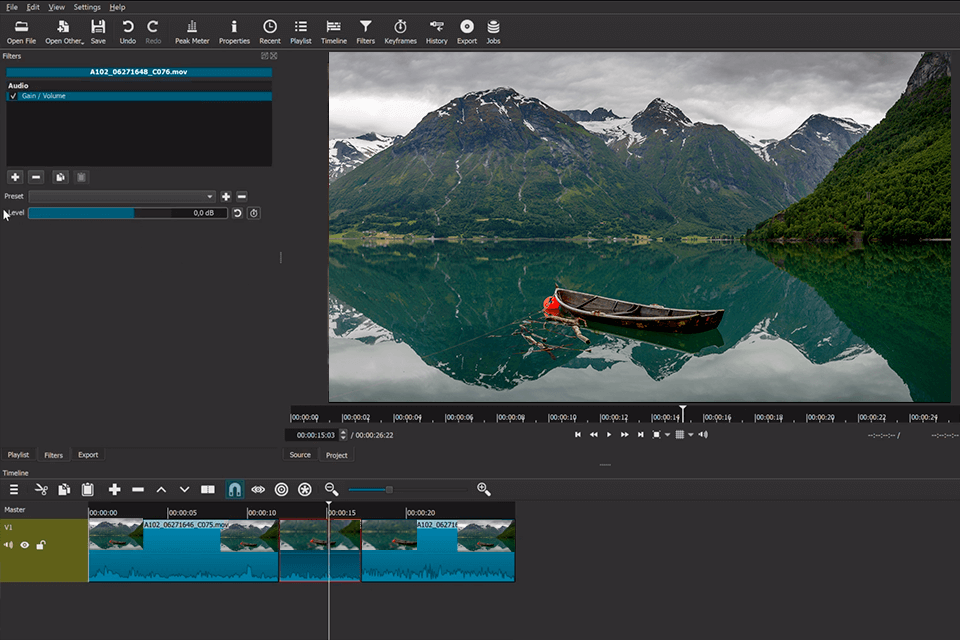Zoom in the timeline with magnifier
960x640 pixels.
484,489
